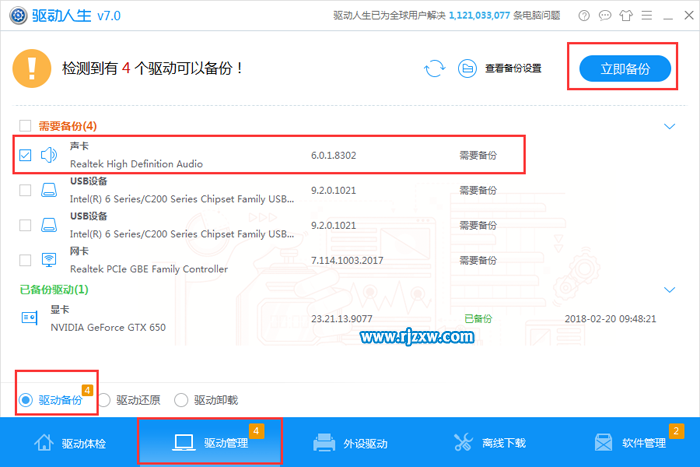Check the Realtek PCIe GBE network card checkbox
700x467 pixels.
(26, 260)
